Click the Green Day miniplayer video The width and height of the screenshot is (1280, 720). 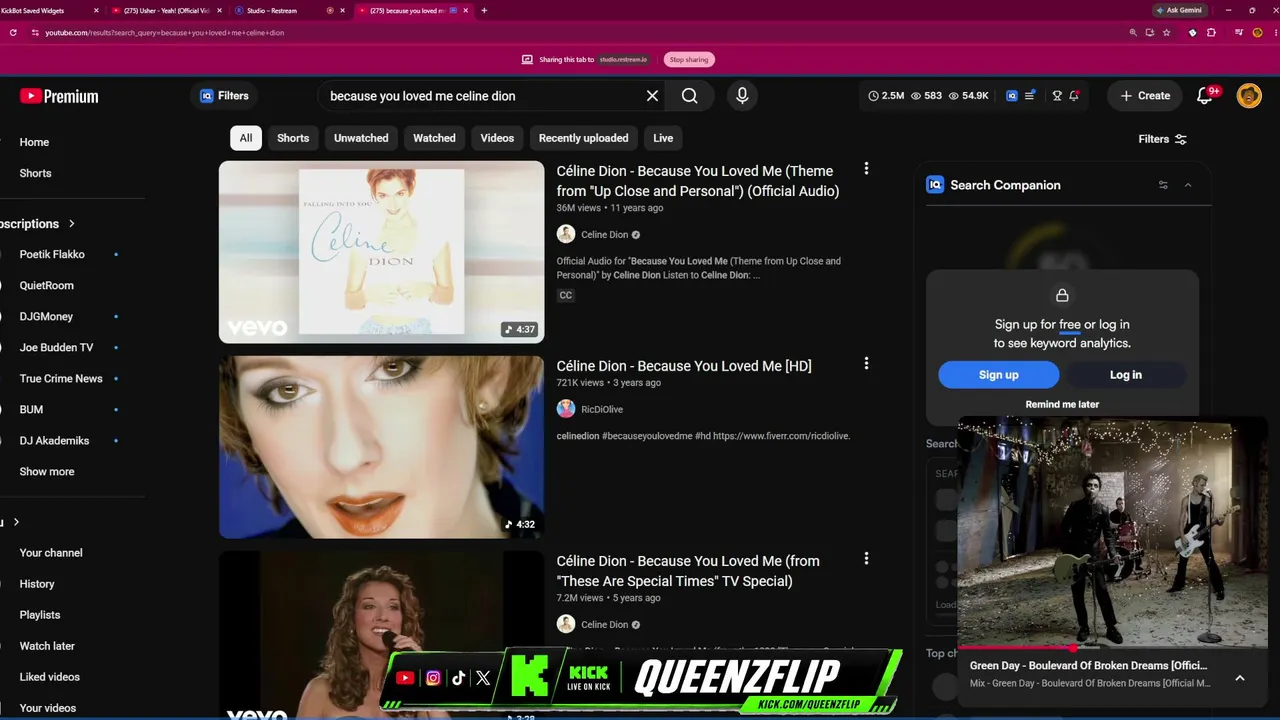pos(1112,532)
